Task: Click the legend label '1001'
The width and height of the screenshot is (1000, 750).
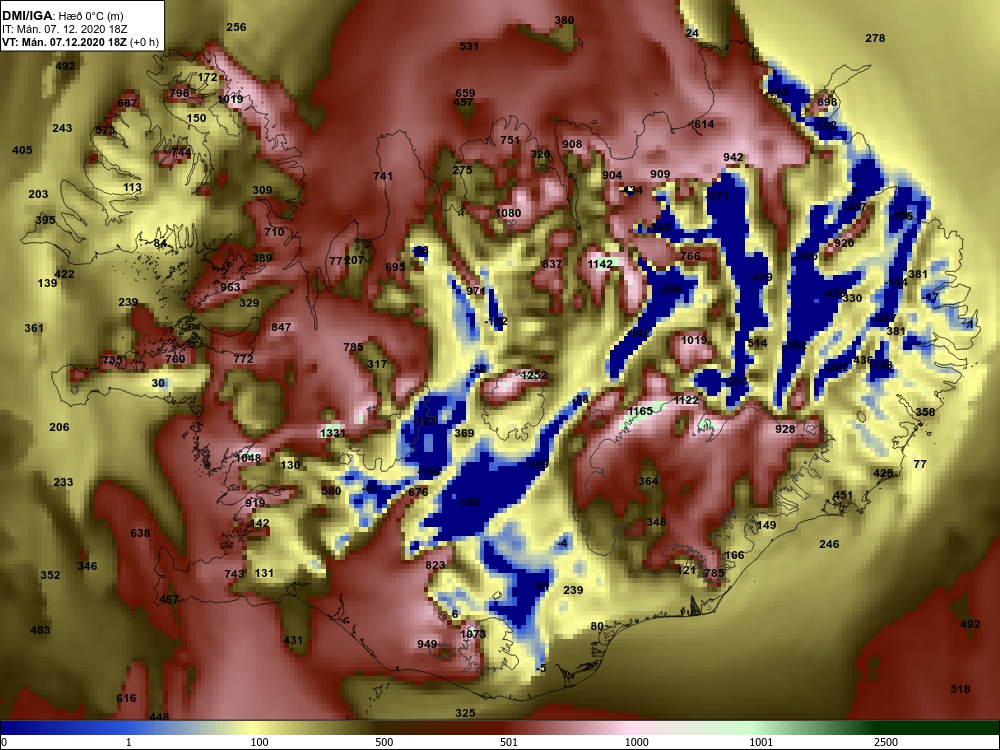Action: [761, 742]
